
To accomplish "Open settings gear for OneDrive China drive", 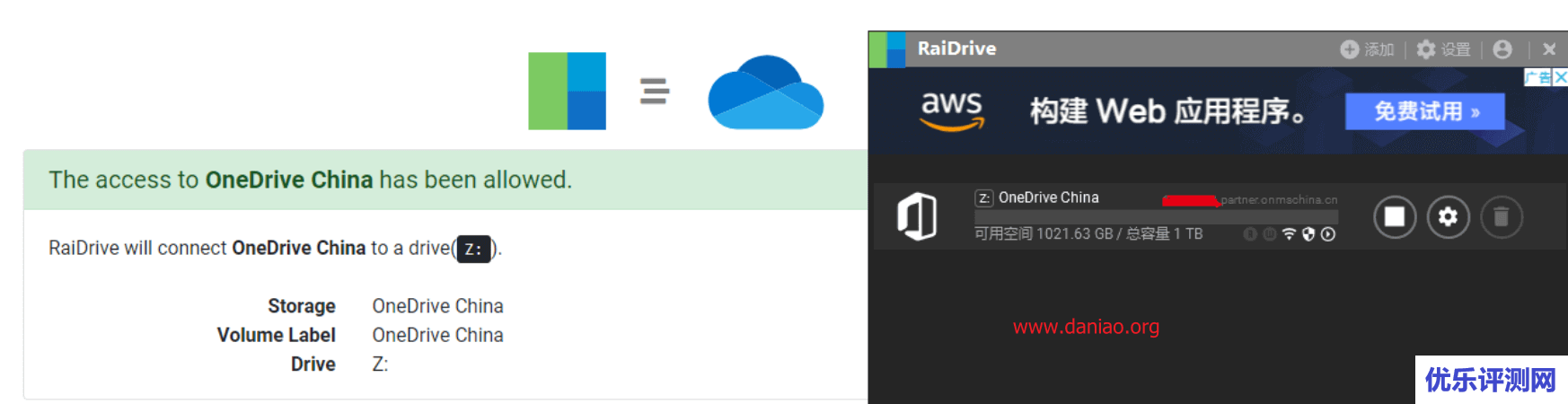I will tap(1448, 217).
